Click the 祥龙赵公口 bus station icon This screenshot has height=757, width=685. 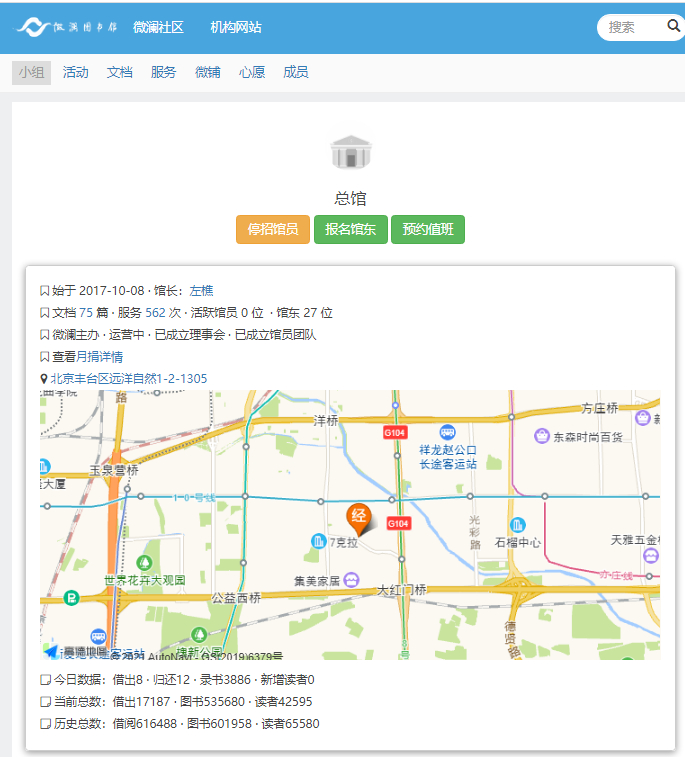(447, 433)
